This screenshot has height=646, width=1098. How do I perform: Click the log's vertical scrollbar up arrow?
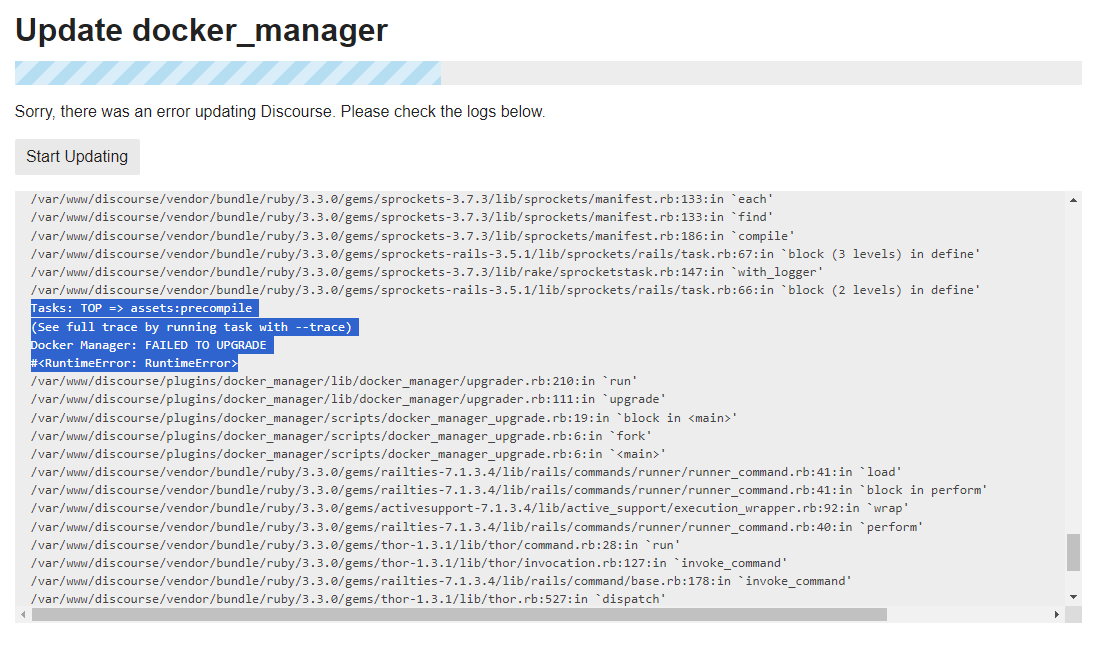pos(1073,200)
